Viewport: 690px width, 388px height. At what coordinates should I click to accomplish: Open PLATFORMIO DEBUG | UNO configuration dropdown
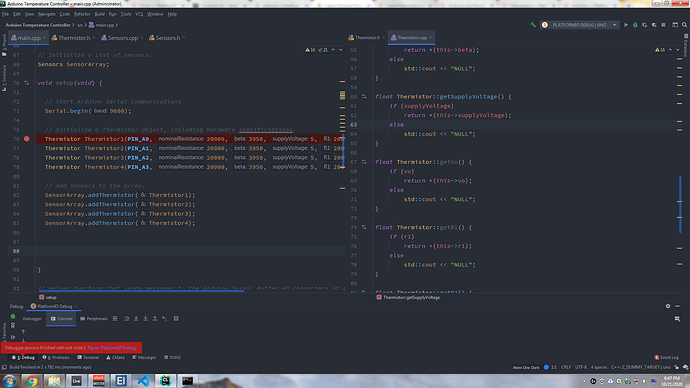click(x=580, y=25)
